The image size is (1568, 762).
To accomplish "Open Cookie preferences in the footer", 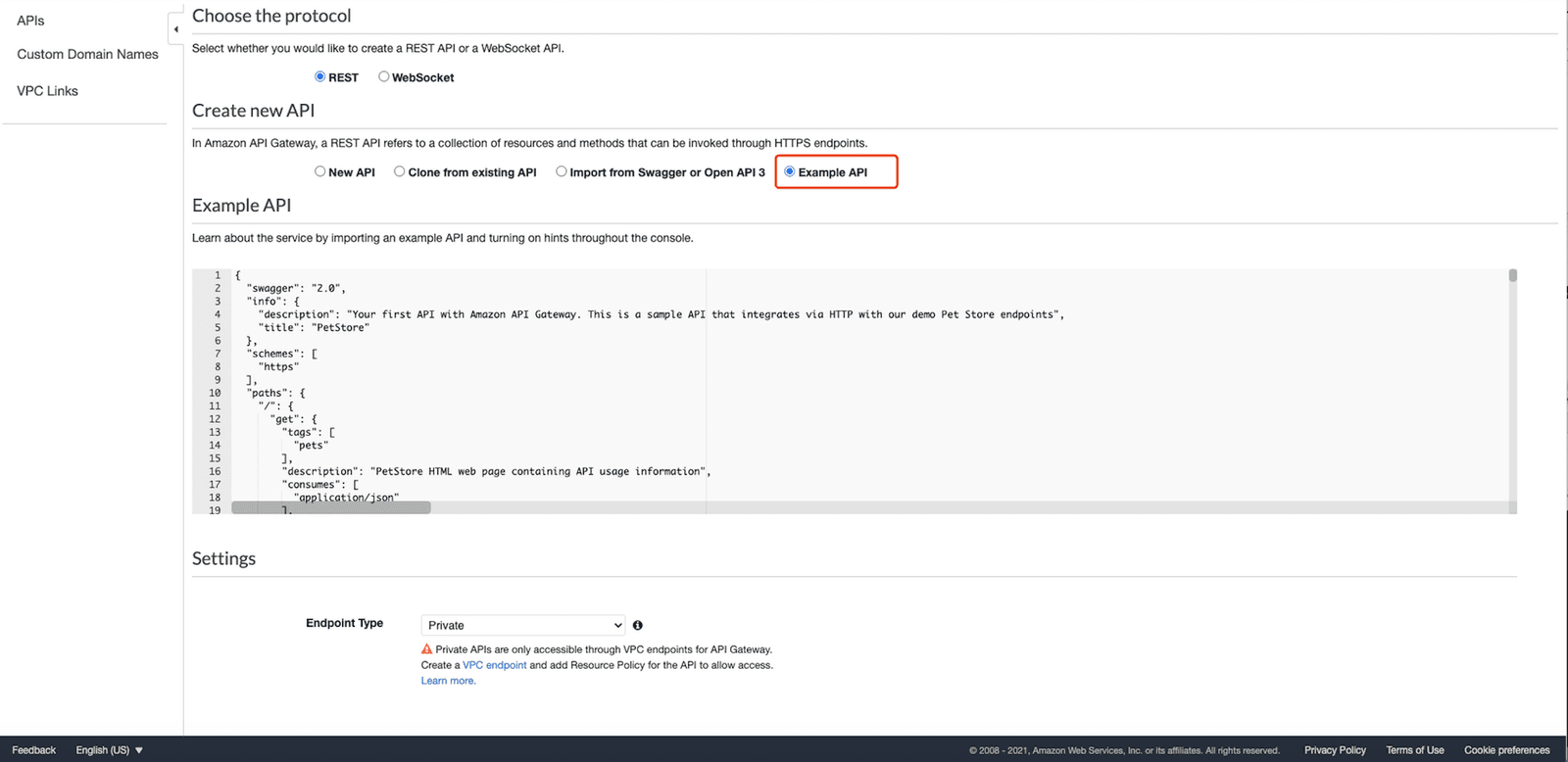I will 1507,750.
